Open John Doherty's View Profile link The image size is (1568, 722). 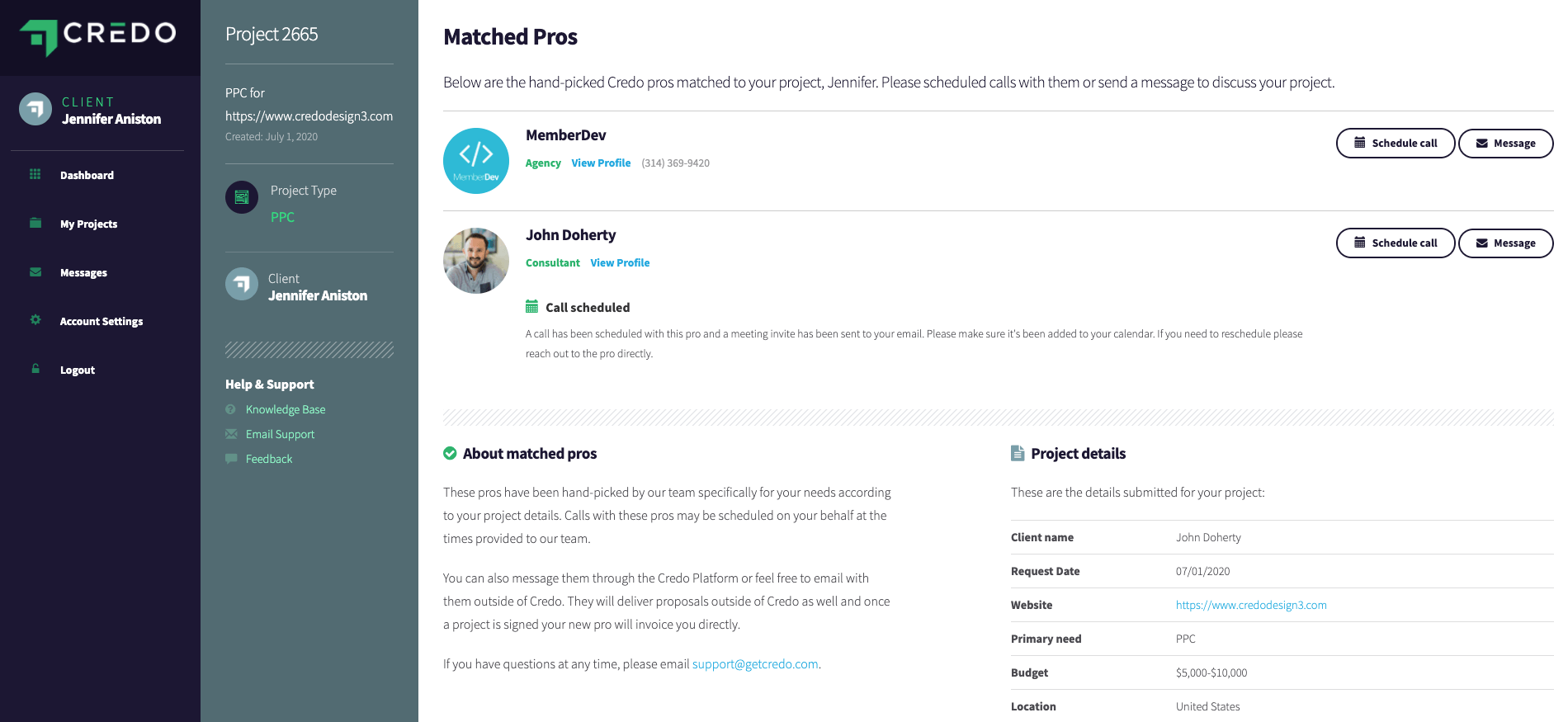[x=620, y=263]
